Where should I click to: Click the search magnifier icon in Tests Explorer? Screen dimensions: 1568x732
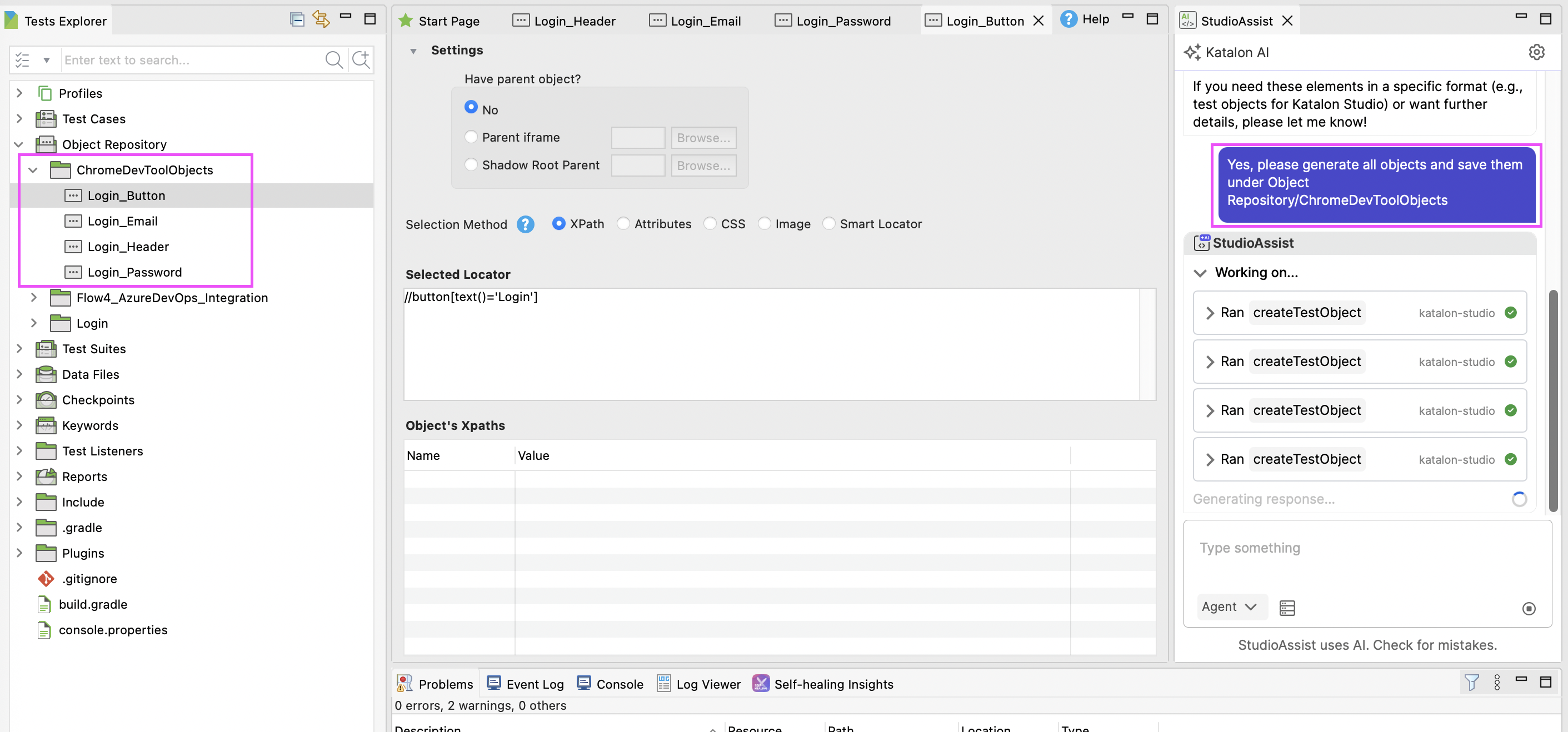pos(334,59)
